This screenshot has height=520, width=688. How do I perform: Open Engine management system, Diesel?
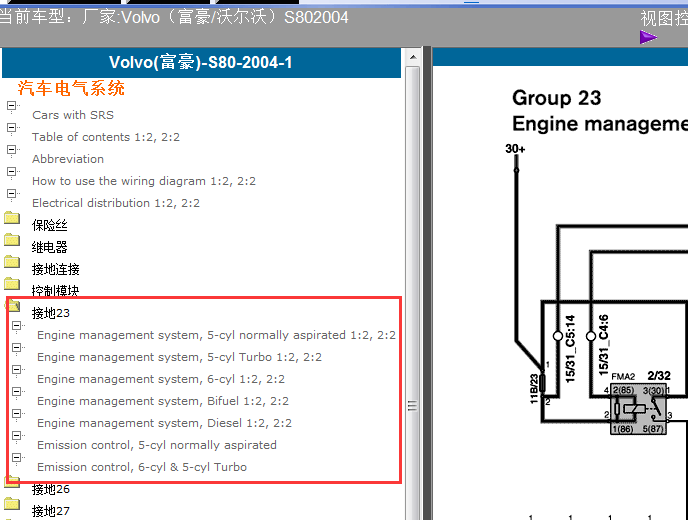click(165, 423)
